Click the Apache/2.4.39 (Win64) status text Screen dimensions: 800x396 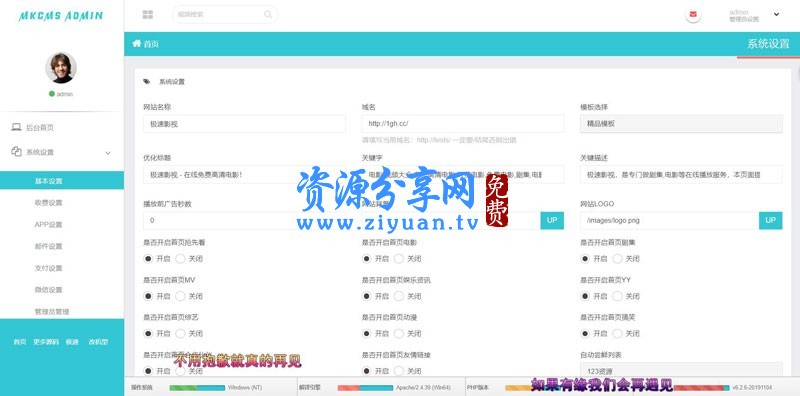[423, 388]
